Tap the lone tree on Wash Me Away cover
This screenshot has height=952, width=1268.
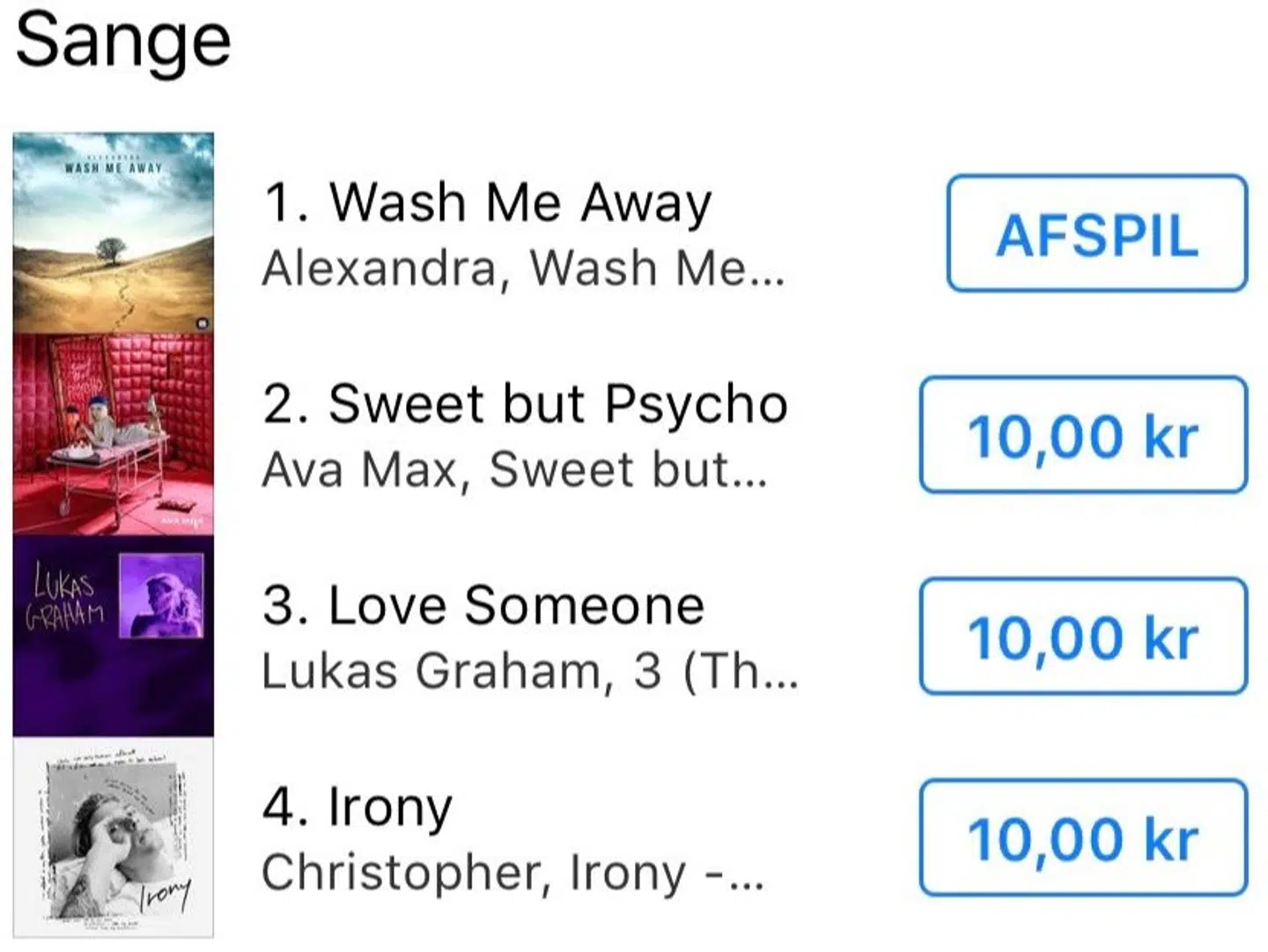click(x=111, y=250)
